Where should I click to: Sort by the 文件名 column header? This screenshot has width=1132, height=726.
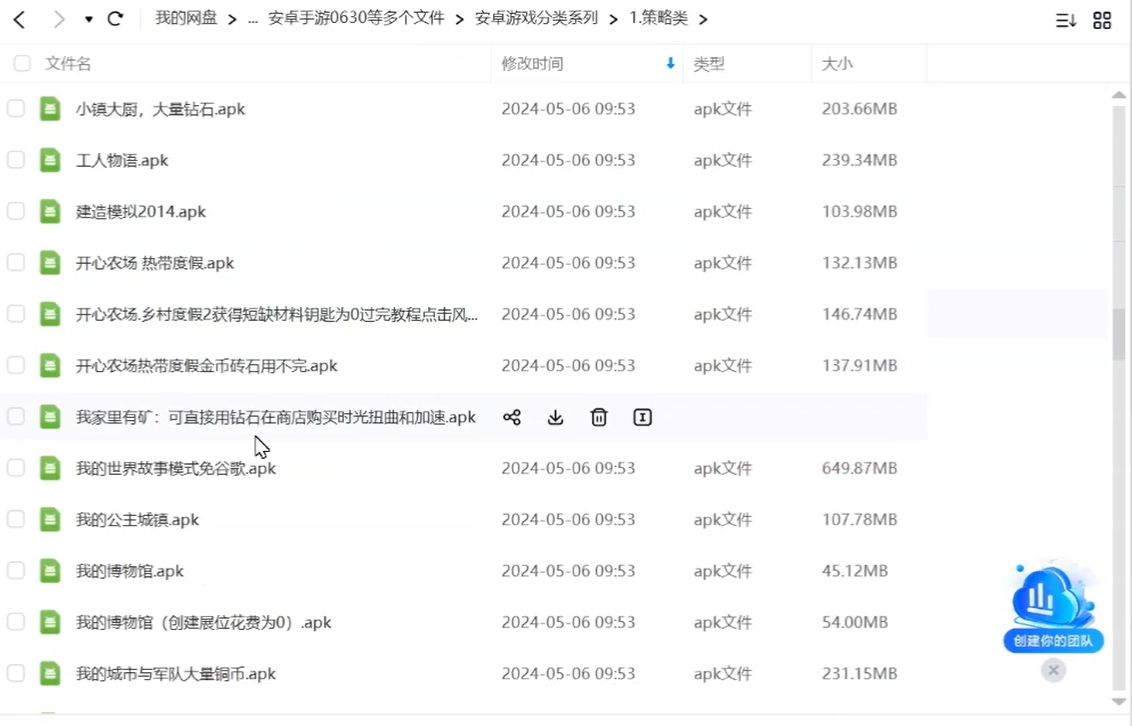pos(68,64)
